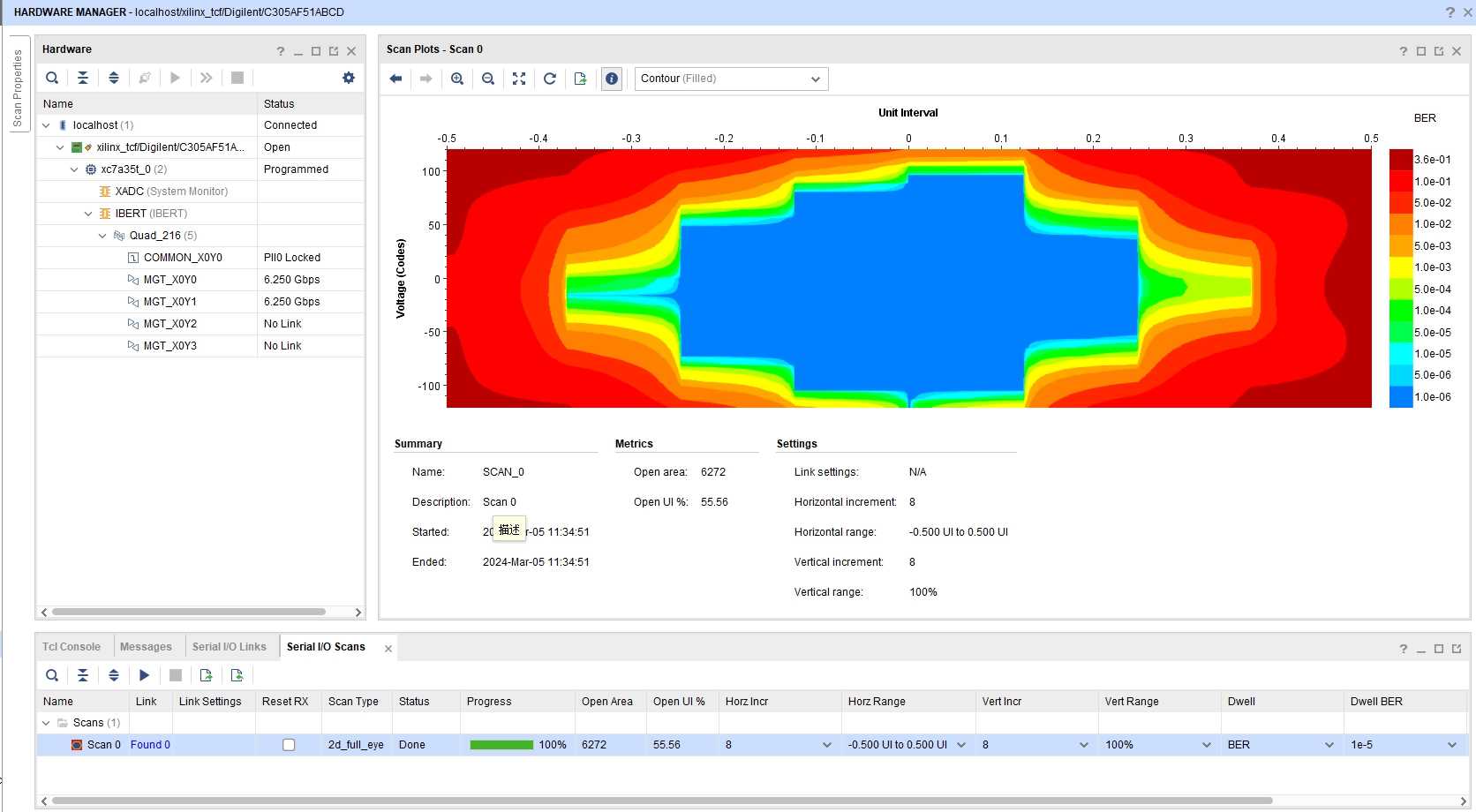Open Vert Range dropdown for Scan 0
The height and width of the screenshot is (812, 1476).
click(x=1207, y=745)
